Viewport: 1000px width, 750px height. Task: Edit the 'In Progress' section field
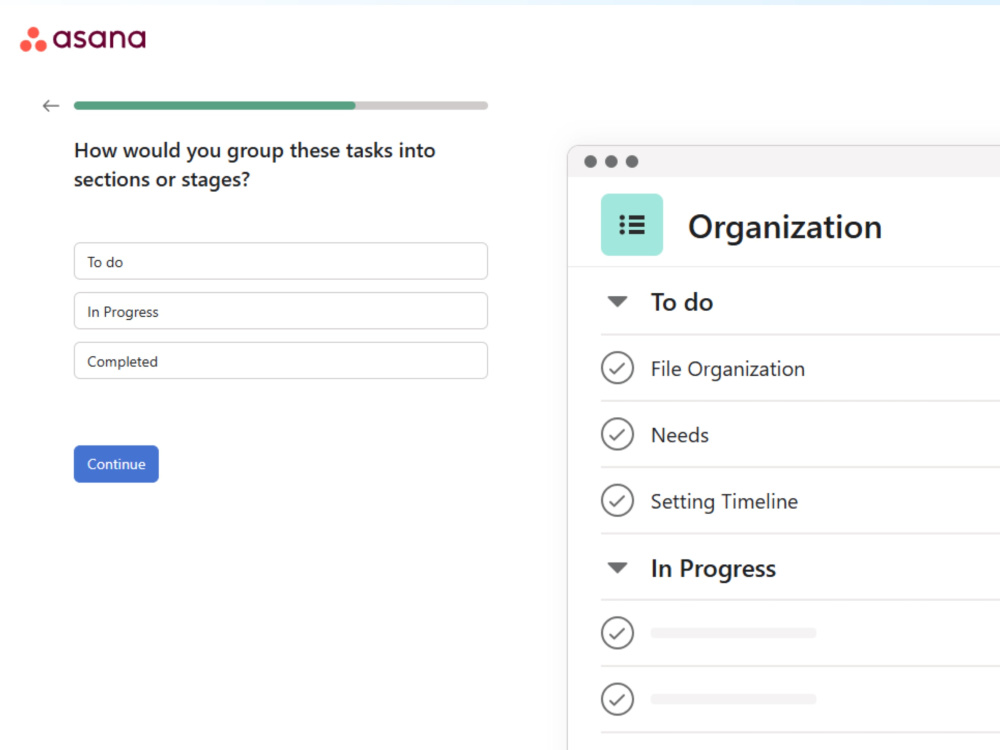click(281, 311)
